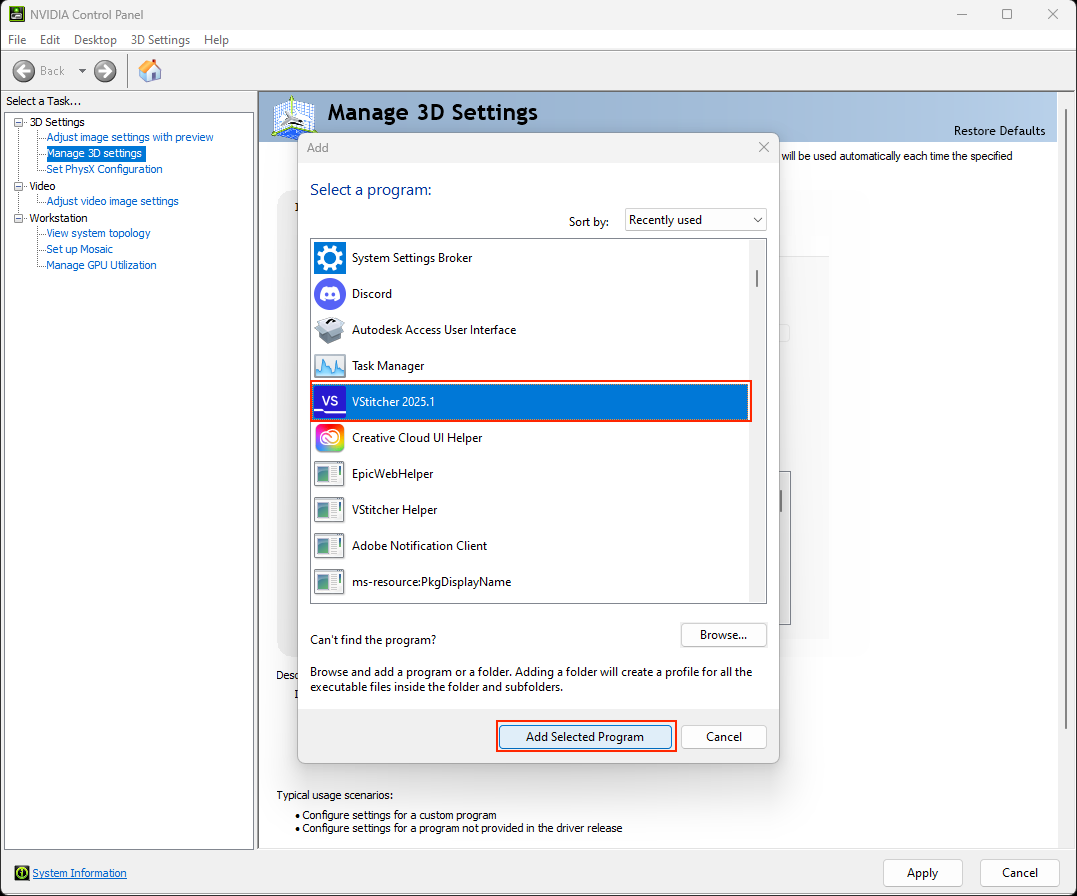This screenshot has height=896, width=1077.
Task: Select Adobe Notification Client entry
Action: pos(530,546)
